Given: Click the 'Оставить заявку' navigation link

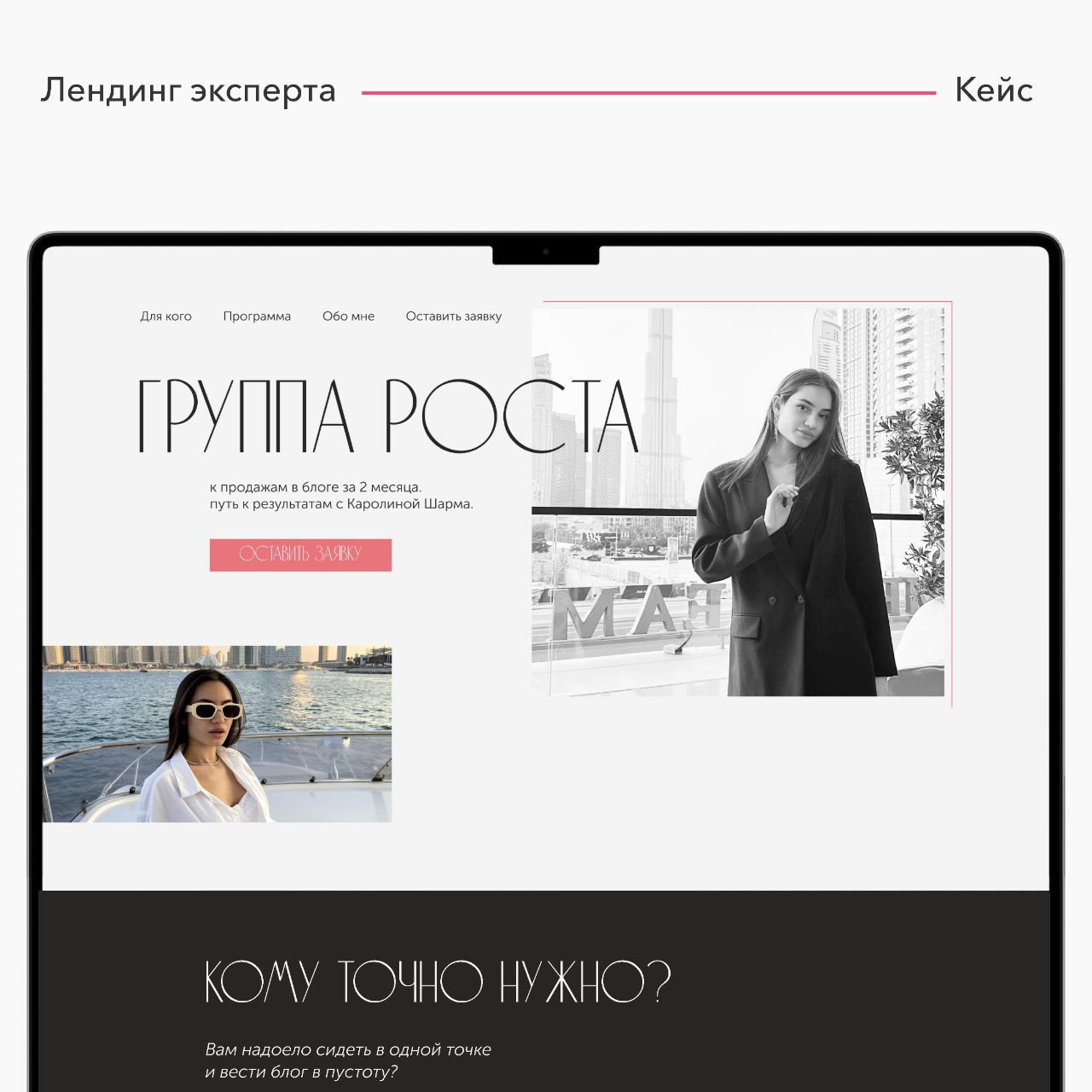Looking at the screenshot, I should (453, 317).
